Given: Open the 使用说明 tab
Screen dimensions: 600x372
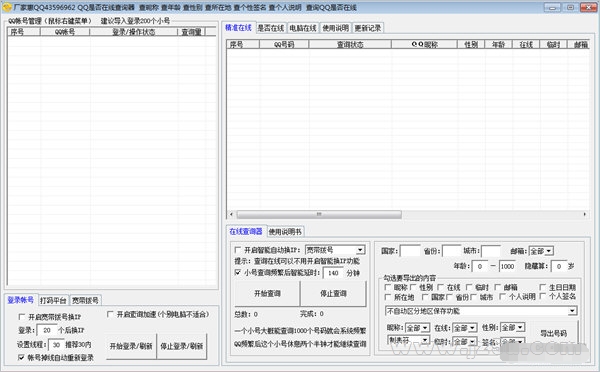Looking at the screenshot, I should pyautogui.click(x=336, y=28).
